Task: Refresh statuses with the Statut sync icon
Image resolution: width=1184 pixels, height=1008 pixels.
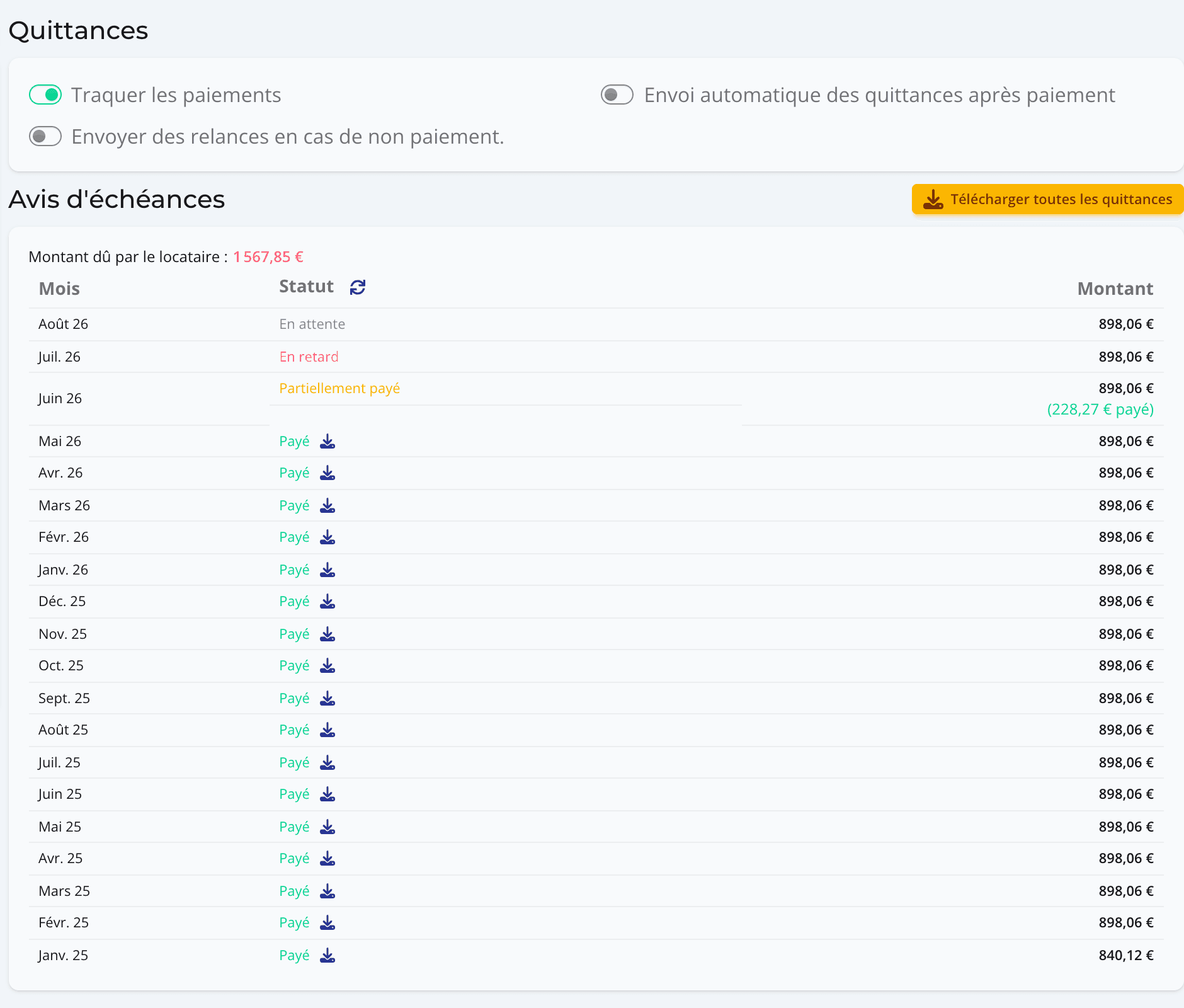Action: point(358,287)
